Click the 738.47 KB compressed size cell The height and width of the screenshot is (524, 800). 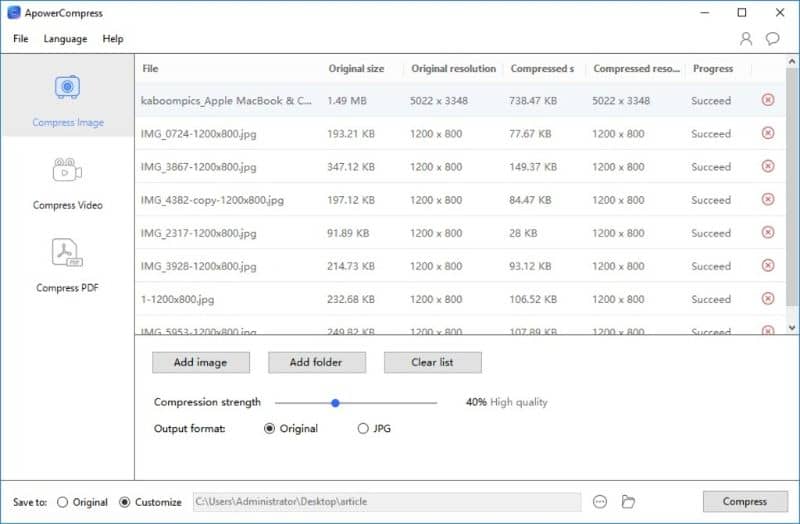click(533, 101)
